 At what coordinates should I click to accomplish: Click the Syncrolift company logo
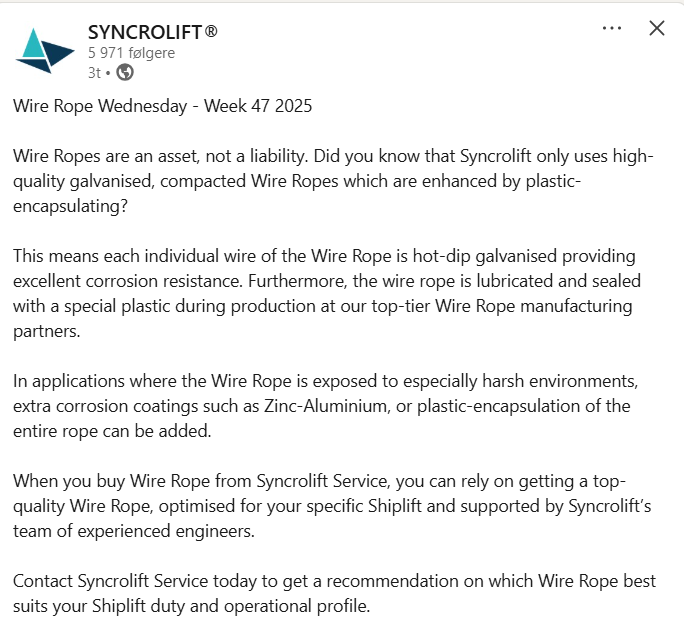pos(45,50)
